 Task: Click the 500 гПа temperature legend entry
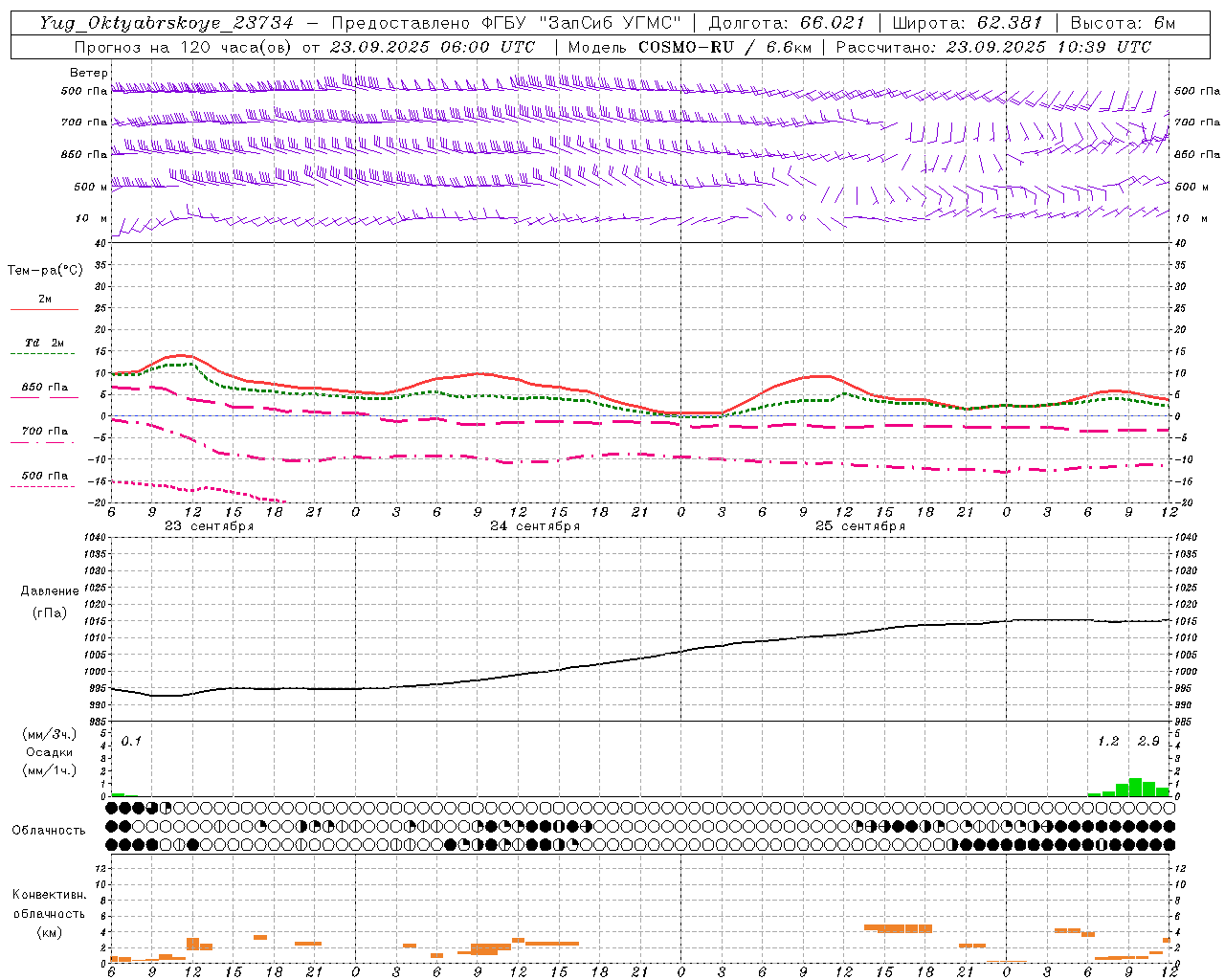(x=45, y=476)
